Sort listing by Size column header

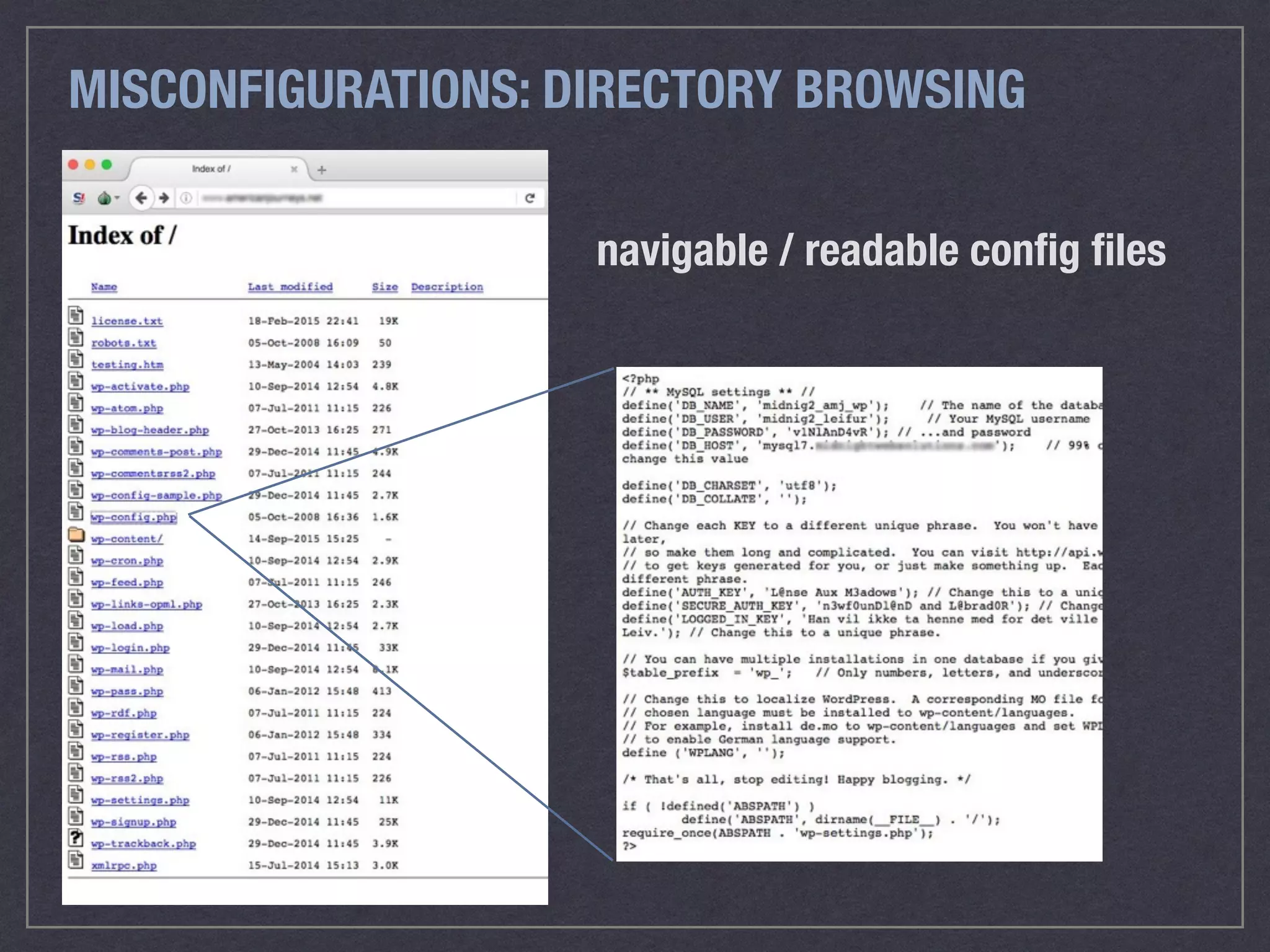click(x=384, y=287)
